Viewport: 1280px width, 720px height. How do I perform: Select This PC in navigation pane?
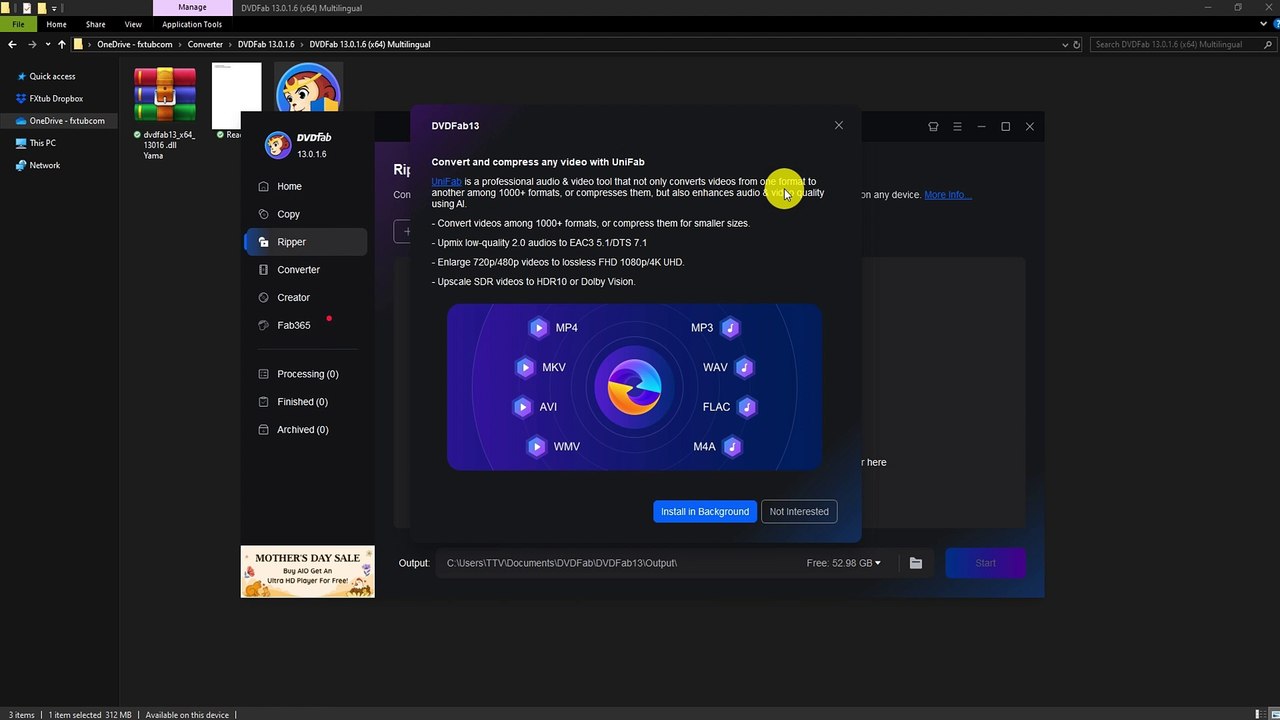[42, 143]
